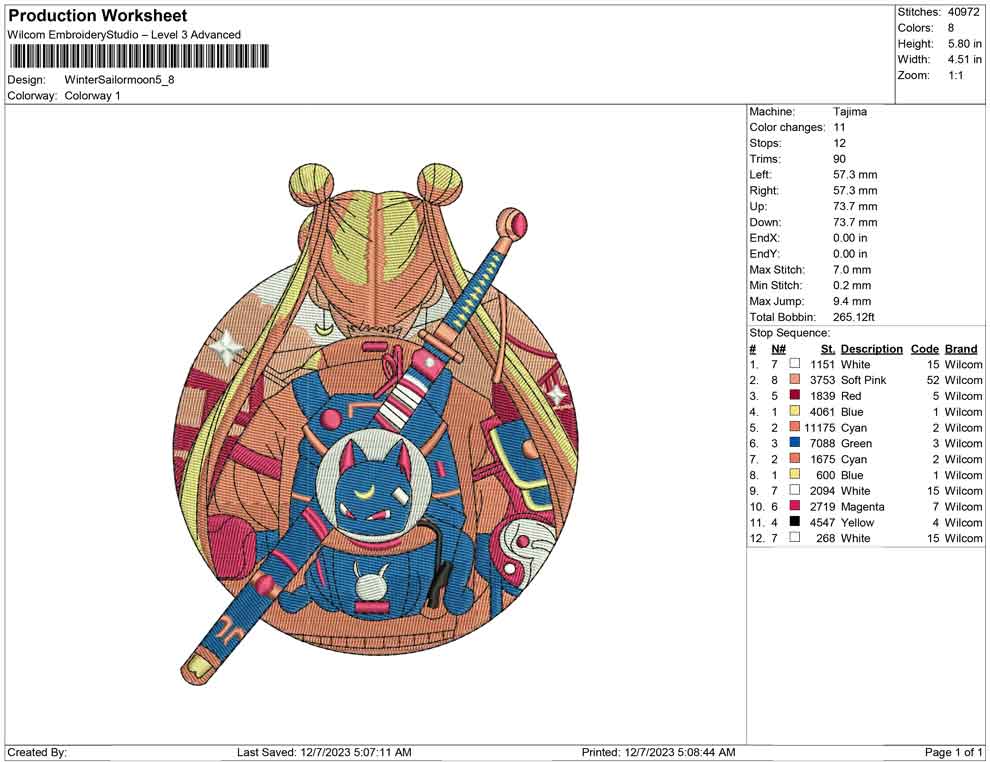Click the barcode under the header
The width and height of the screenshot is (990, 762).
(x=139, y=56)
